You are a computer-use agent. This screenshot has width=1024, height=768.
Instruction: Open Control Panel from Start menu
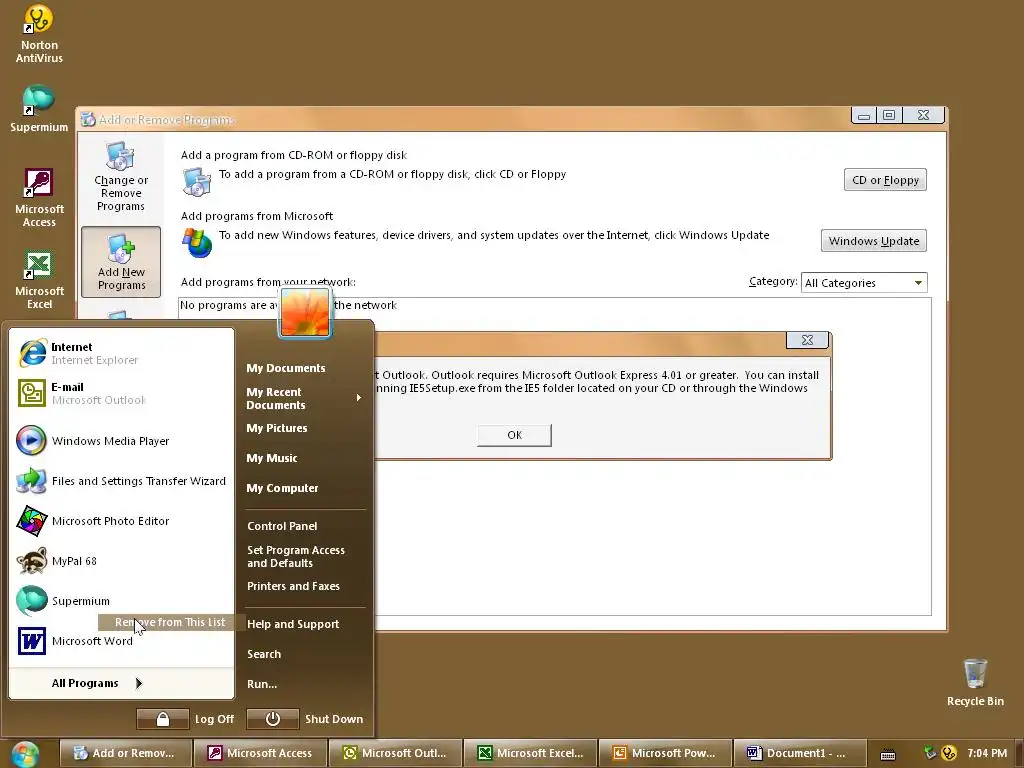[x=282, y=526]
